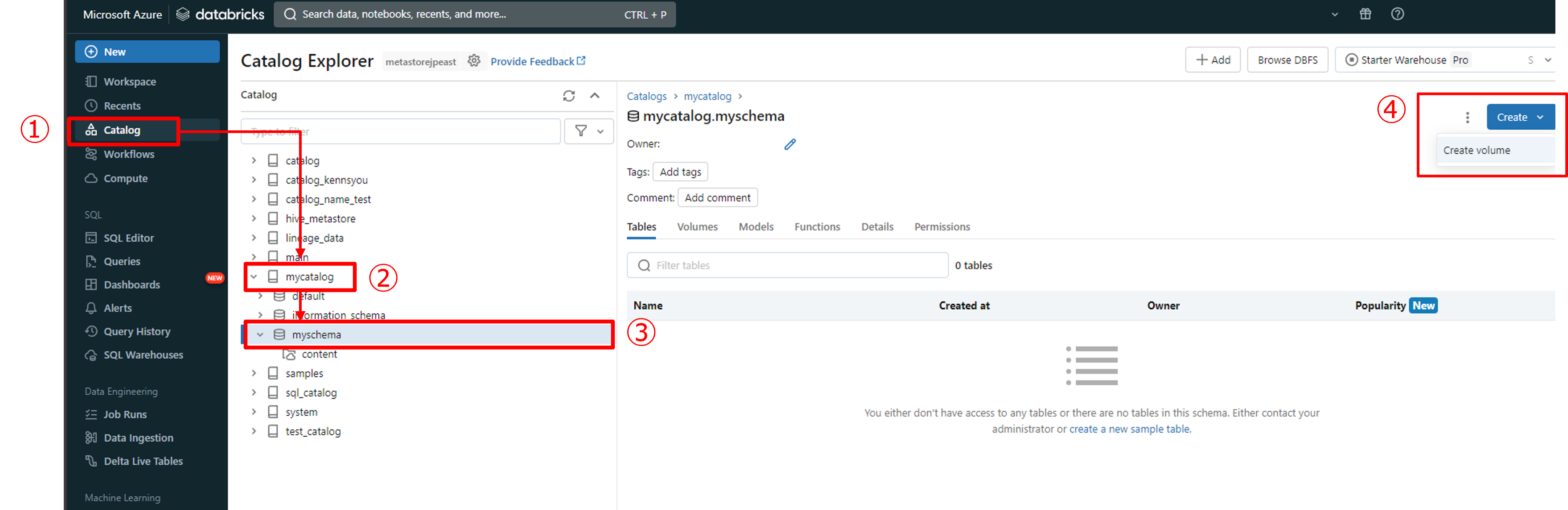Screen dimensions: 1568x510
Task: Open the help question mark icon
Action: [1398, 14]
